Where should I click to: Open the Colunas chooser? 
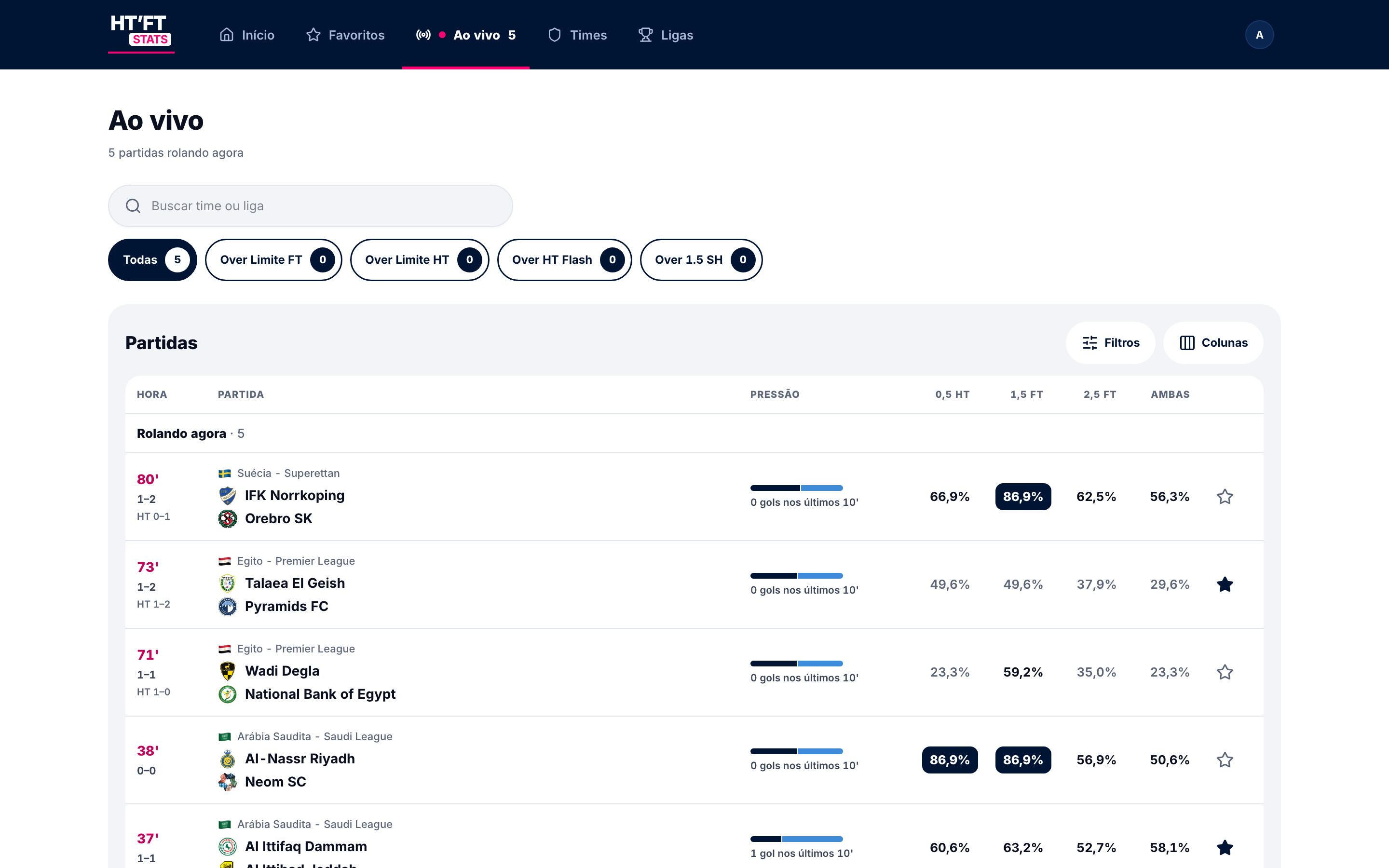(x=1213, y=343)
